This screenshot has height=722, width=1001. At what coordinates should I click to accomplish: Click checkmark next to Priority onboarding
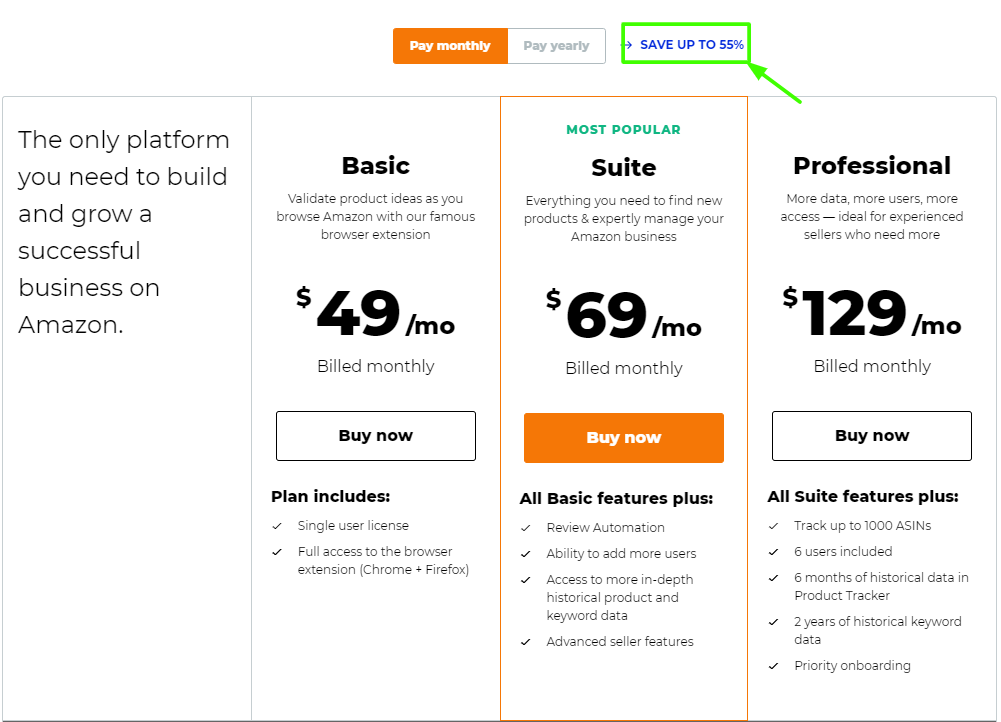[774, 666]
